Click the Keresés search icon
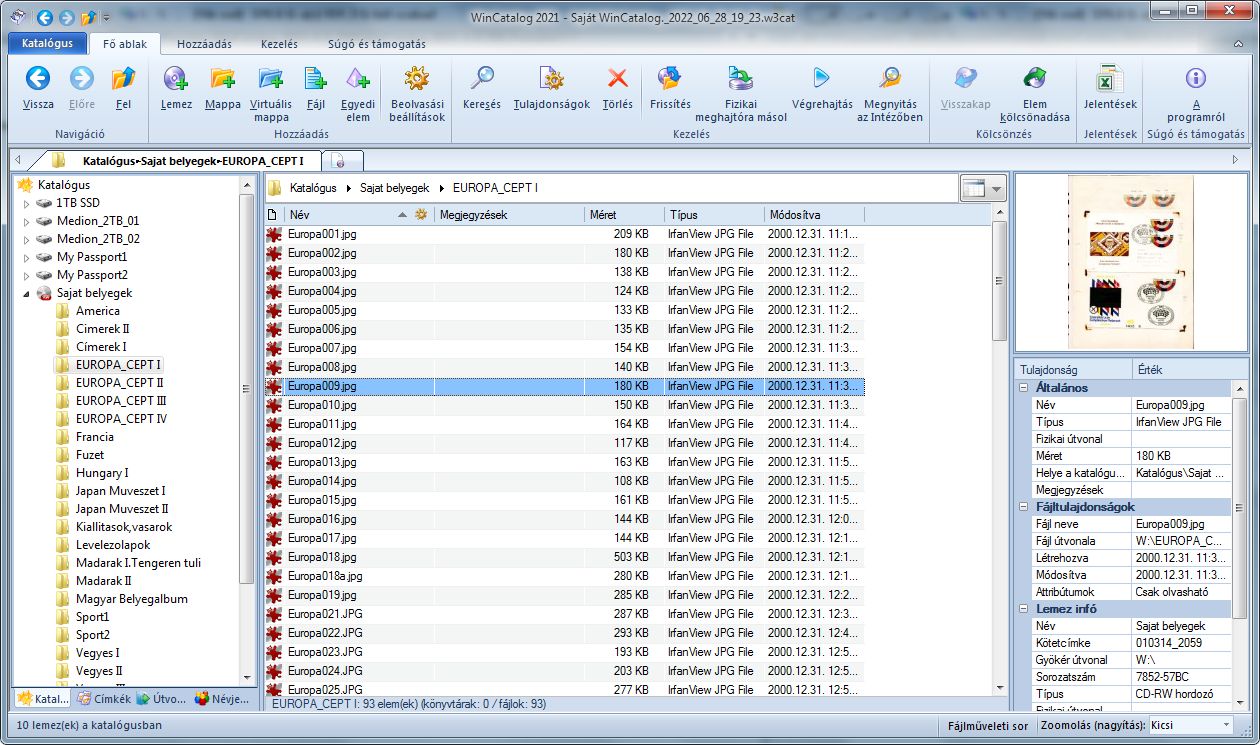 482,80
